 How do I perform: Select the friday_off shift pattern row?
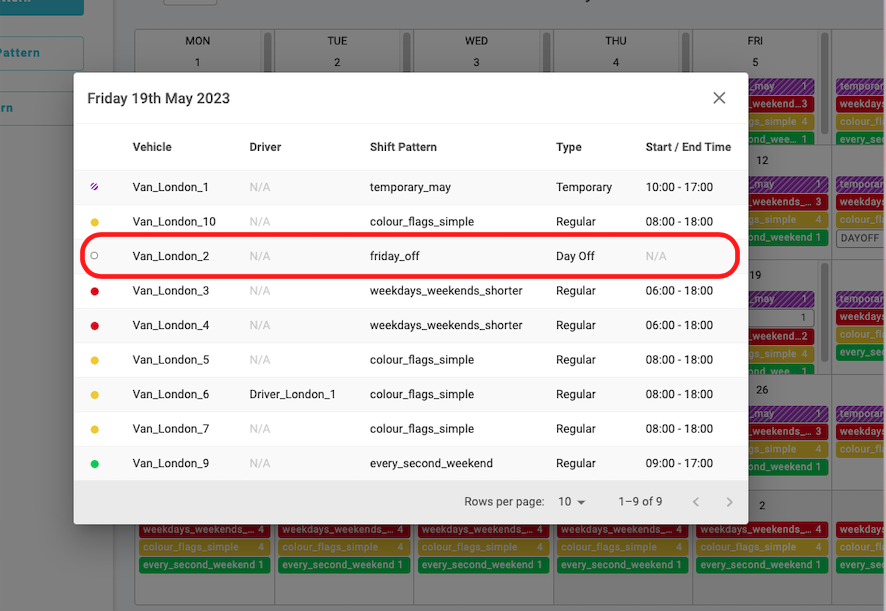395,256
